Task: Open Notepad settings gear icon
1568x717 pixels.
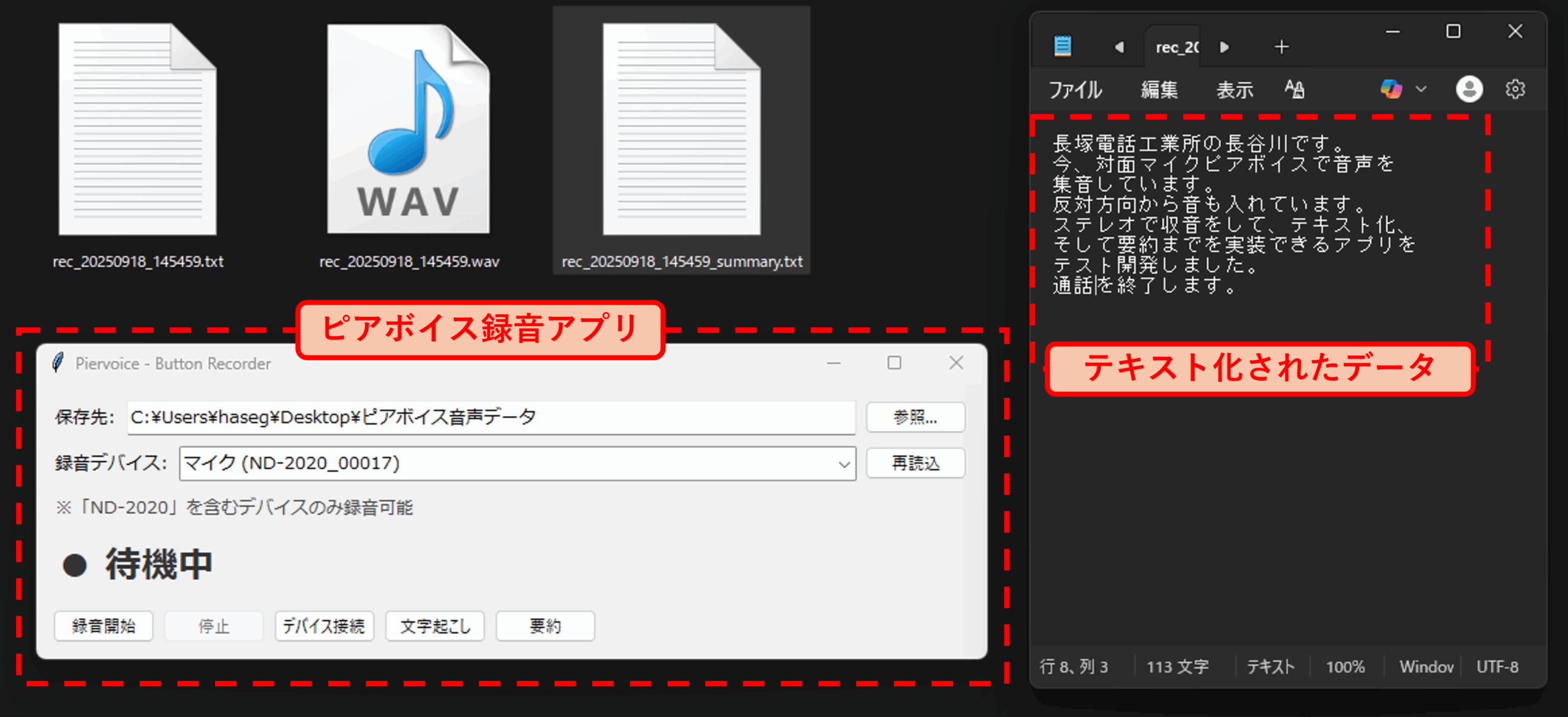Action: 1515,89
